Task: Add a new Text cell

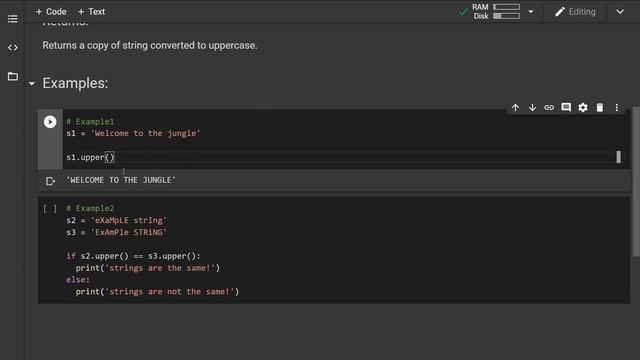Action: coord(91,12)
